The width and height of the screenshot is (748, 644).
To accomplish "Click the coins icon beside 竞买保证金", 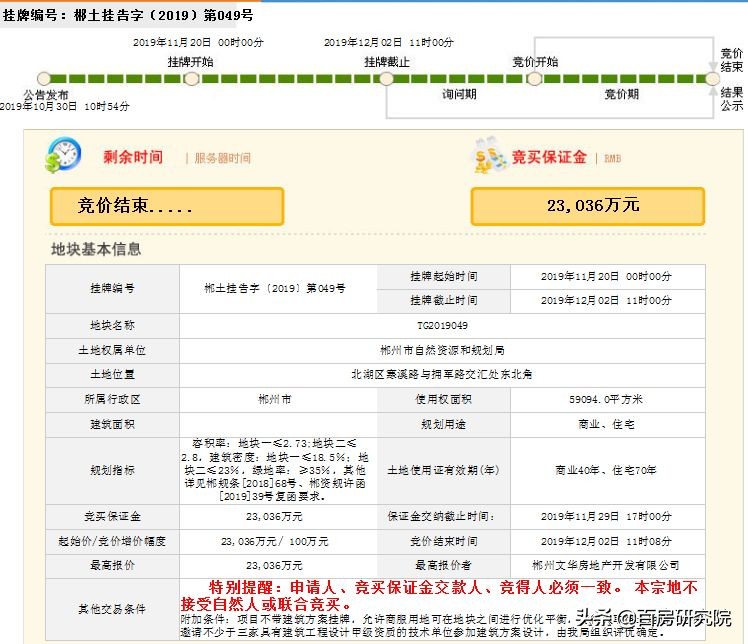I will pos(490,155).
